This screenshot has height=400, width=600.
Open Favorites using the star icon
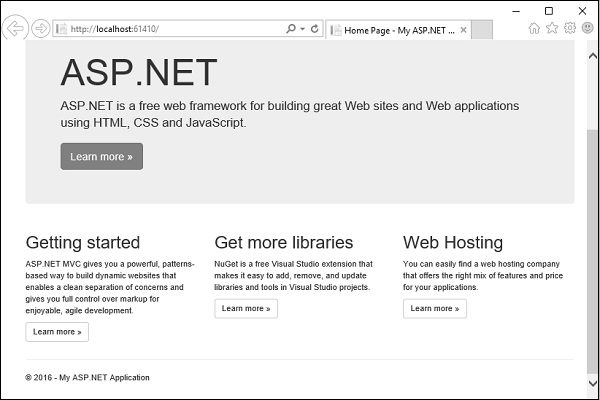coord(552,29)
